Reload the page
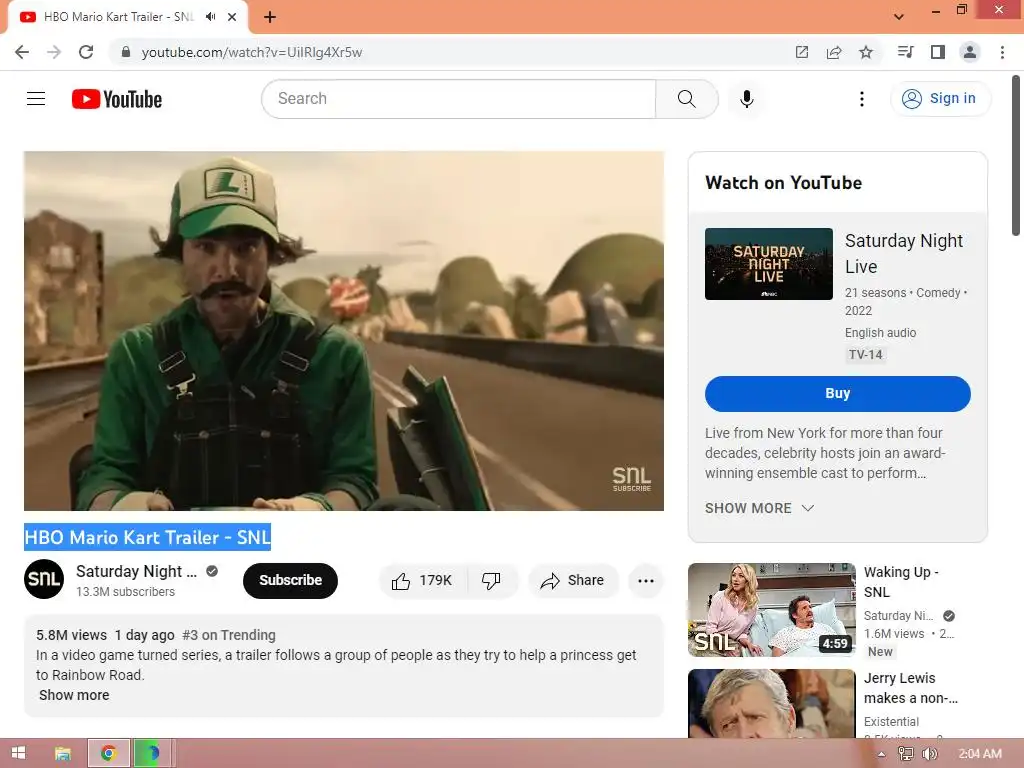 86,52
